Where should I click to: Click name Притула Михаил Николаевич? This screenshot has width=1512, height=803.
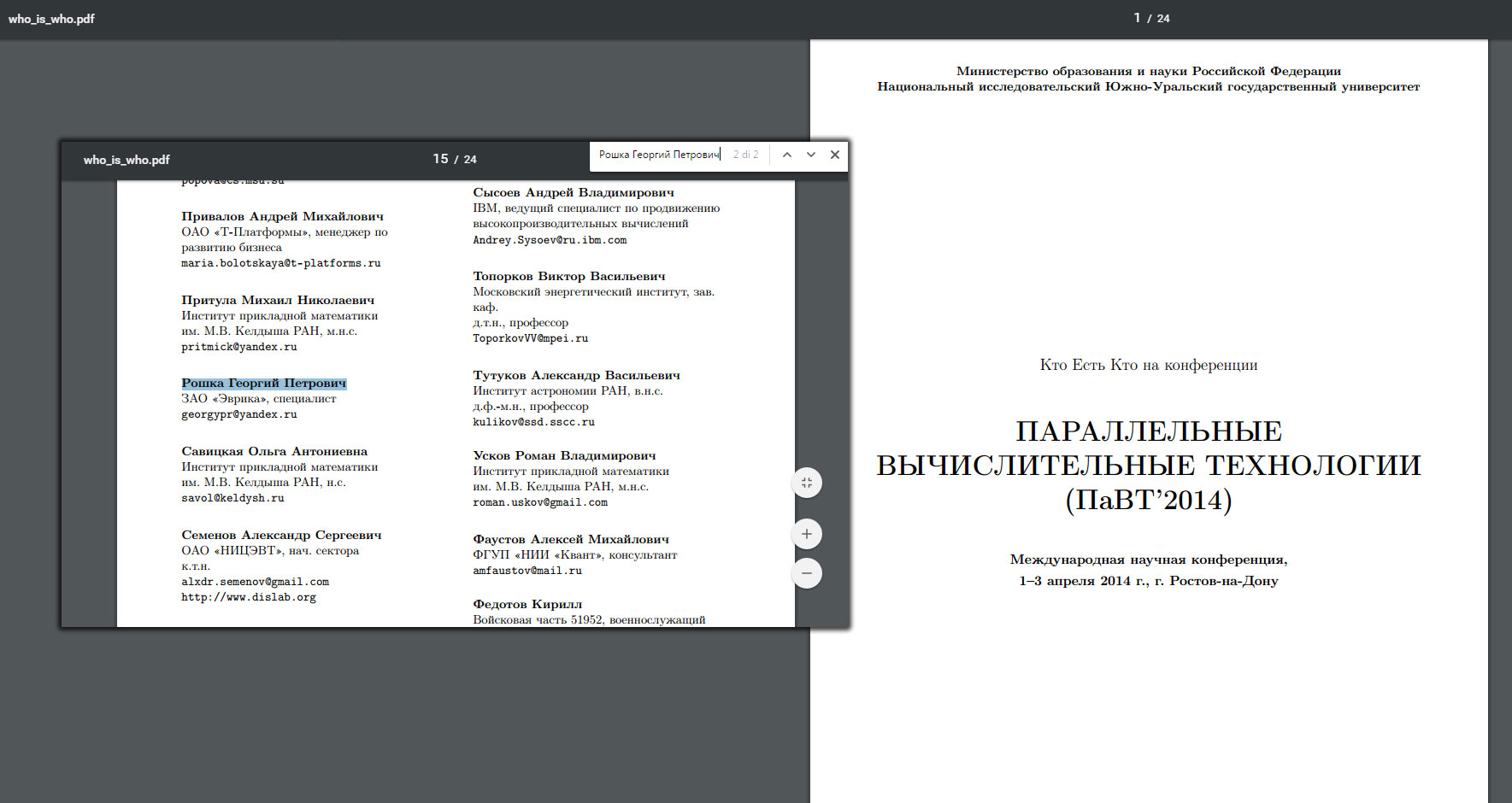(x=278, y=300)
